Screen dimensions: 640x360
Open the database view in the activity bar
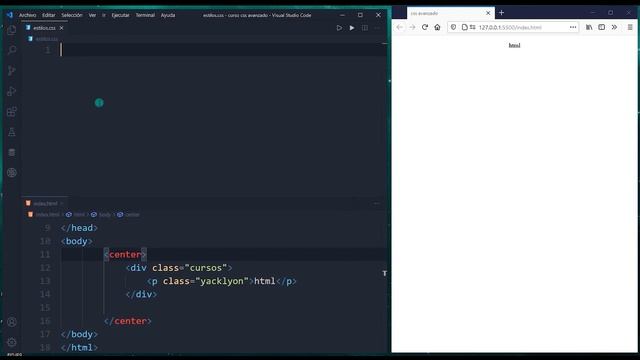[12, 152]
